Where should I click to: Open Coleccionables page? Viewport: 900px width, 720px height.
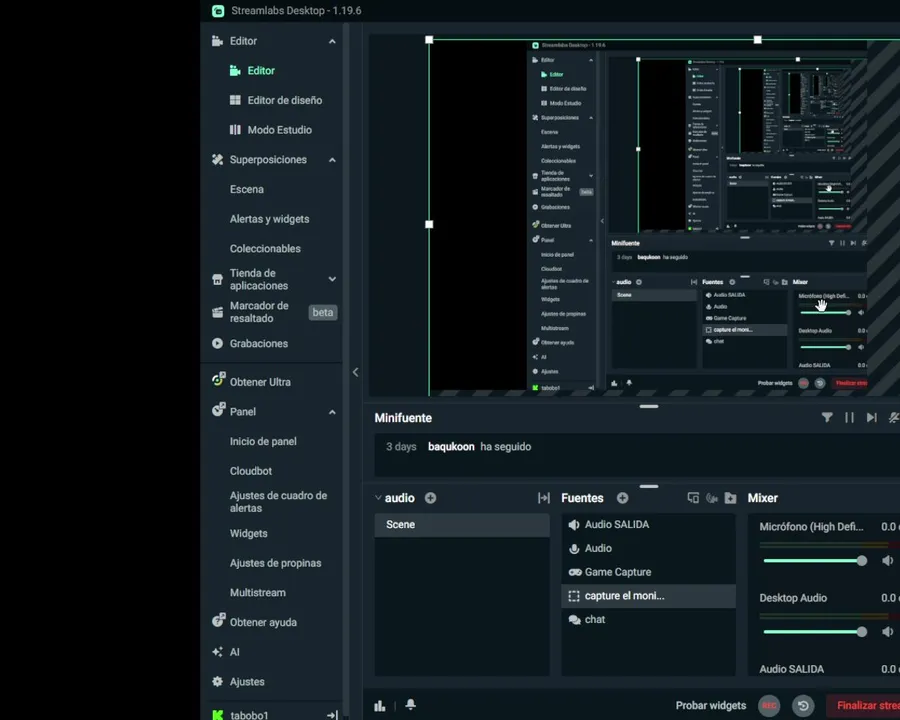click(x=265, y=249)
